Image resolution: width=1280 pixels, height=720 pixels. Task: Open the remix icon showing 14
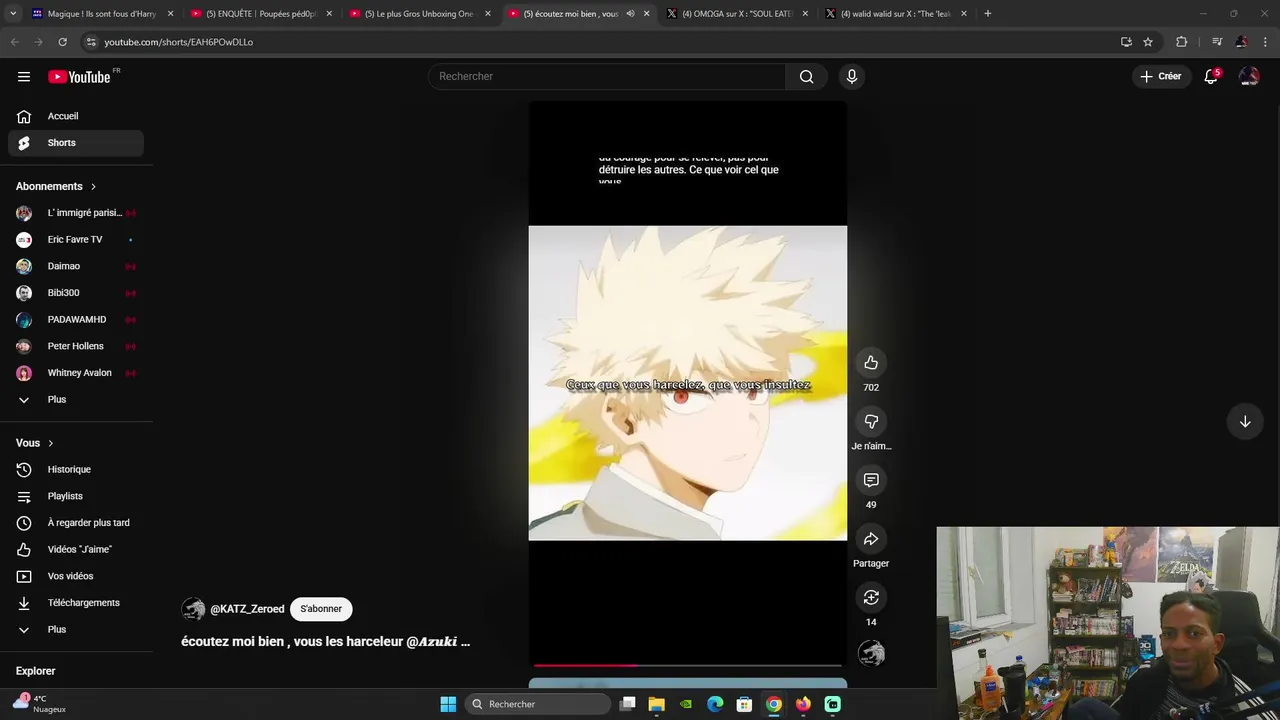(871, 597)
